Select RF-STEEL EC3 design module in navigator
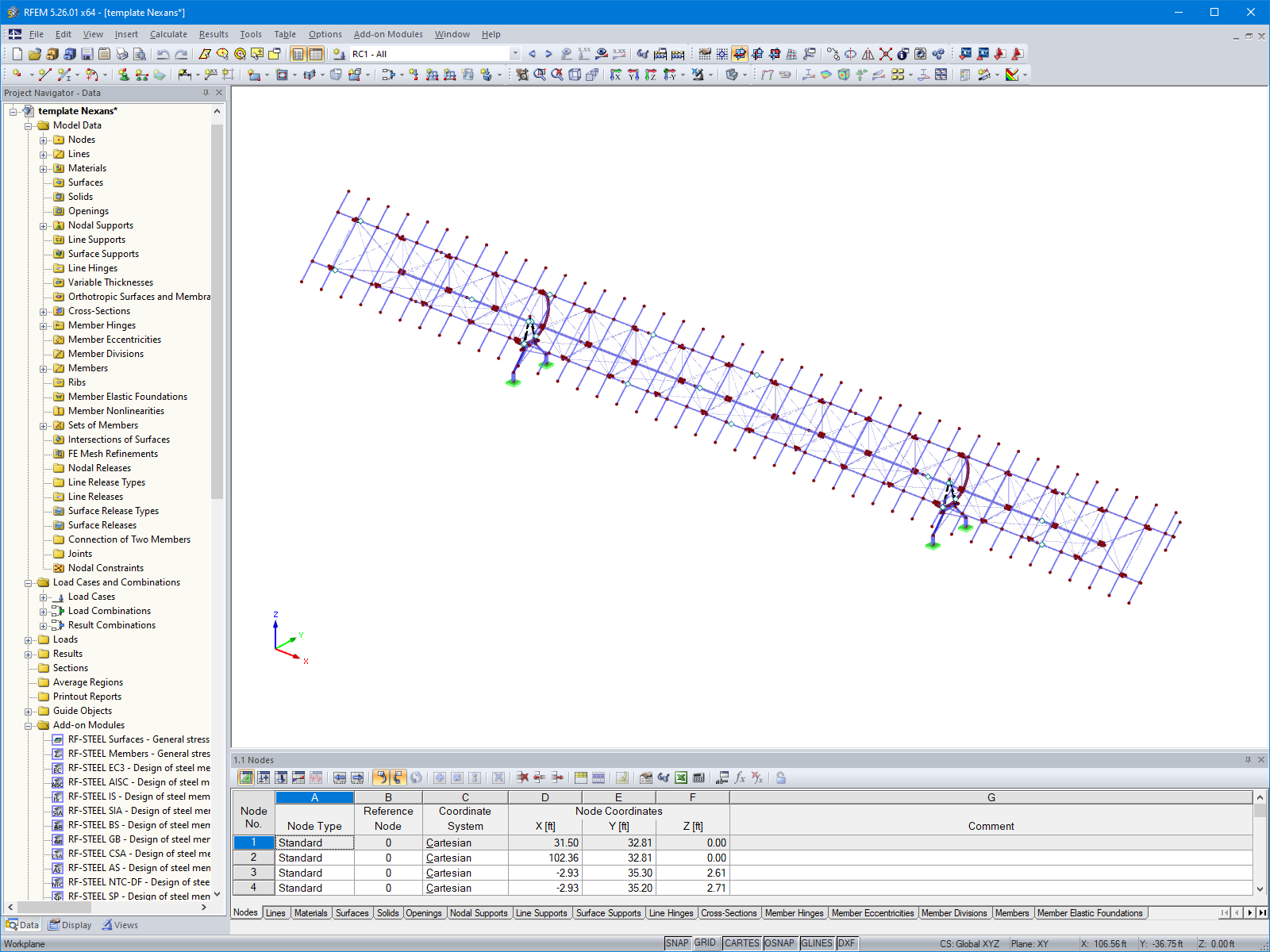 [131, 768]
